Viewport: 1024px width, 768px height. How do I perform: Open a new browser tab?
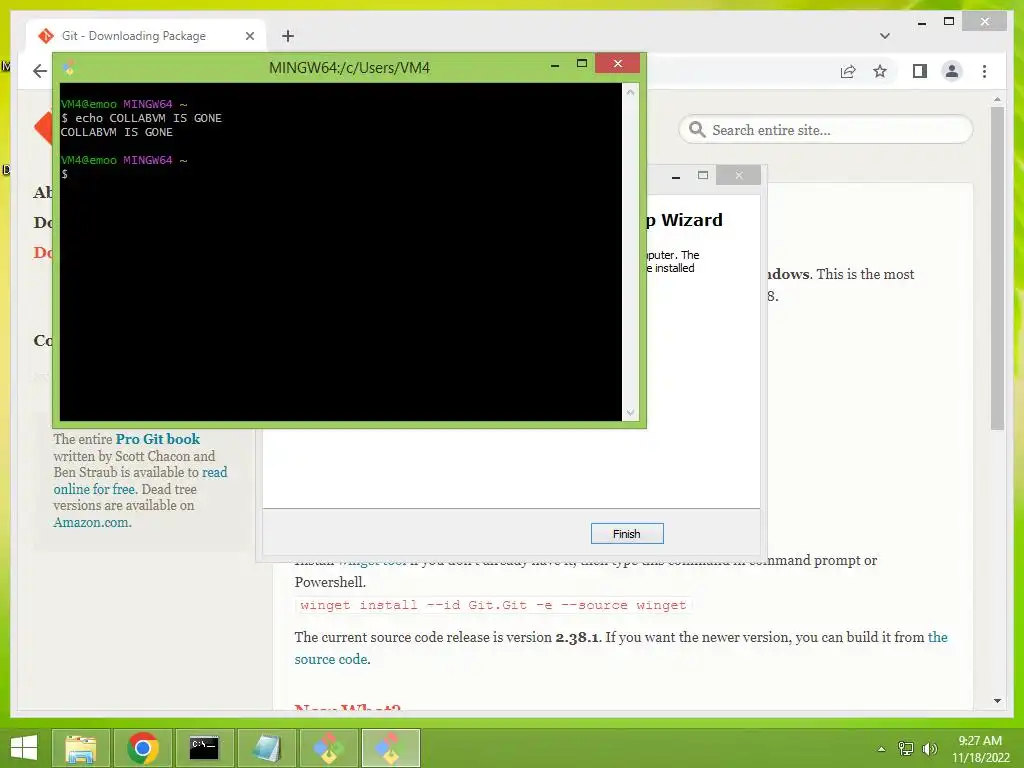pyautogui.click(x=288, y=36)
